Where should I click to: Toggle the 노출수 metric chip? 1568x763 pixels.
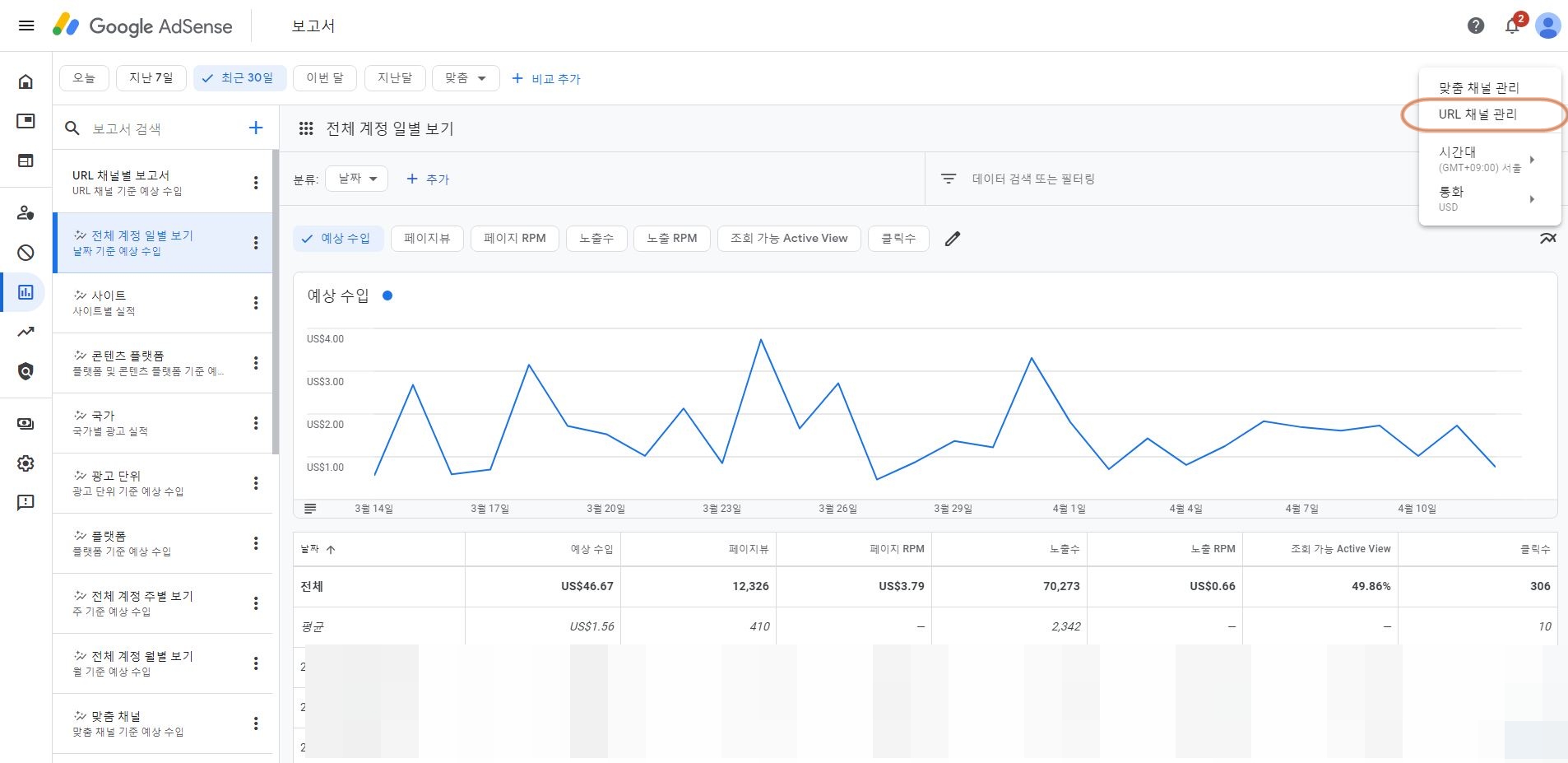pos(596,239)
